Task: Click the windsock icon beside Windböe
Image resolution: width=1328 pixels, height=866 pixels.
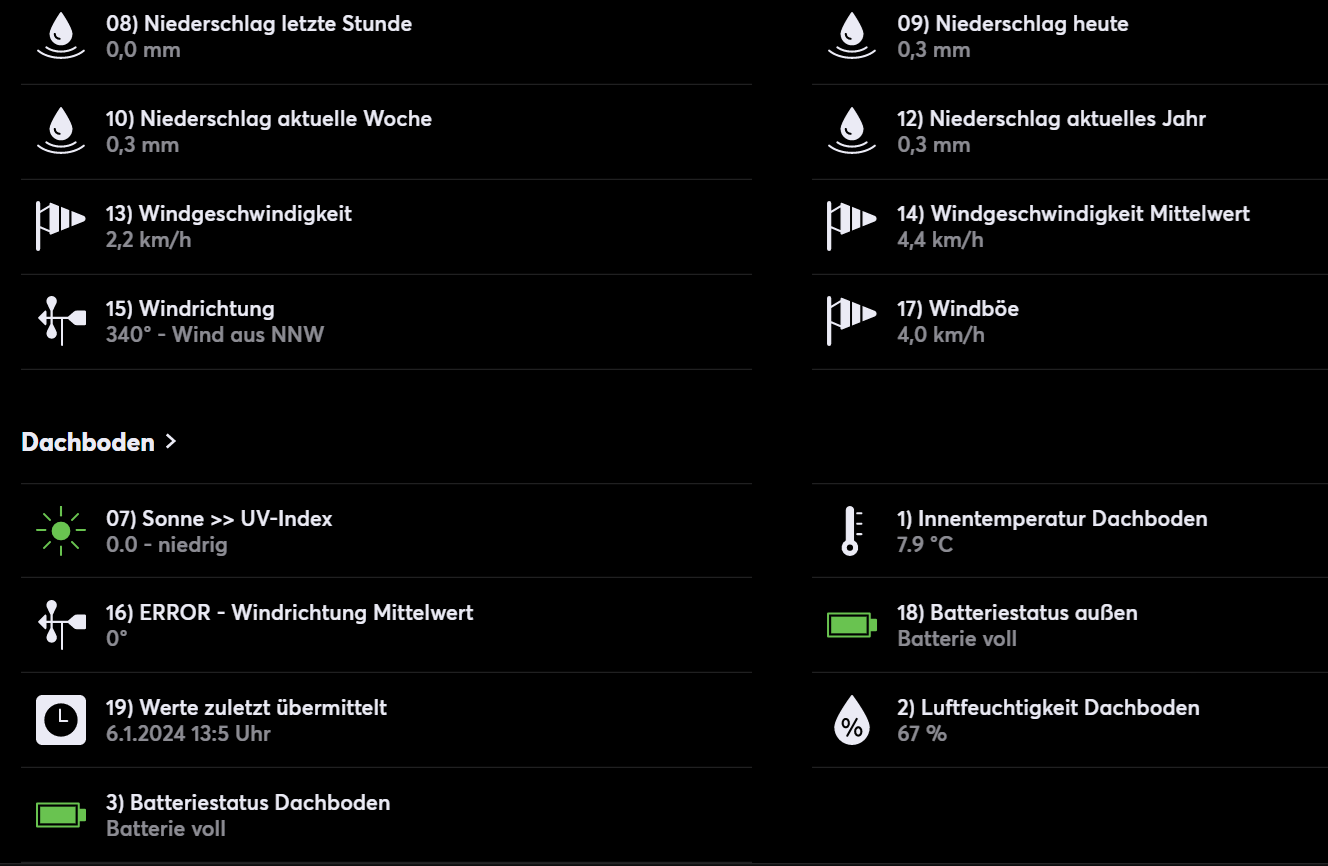Action: pos(851,321)
